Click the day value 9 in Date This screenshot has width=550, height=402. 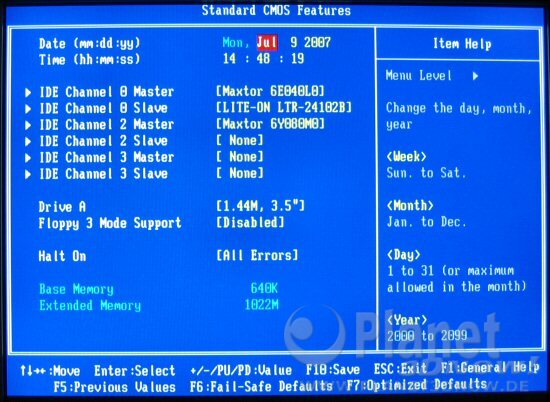click(294, 42)
